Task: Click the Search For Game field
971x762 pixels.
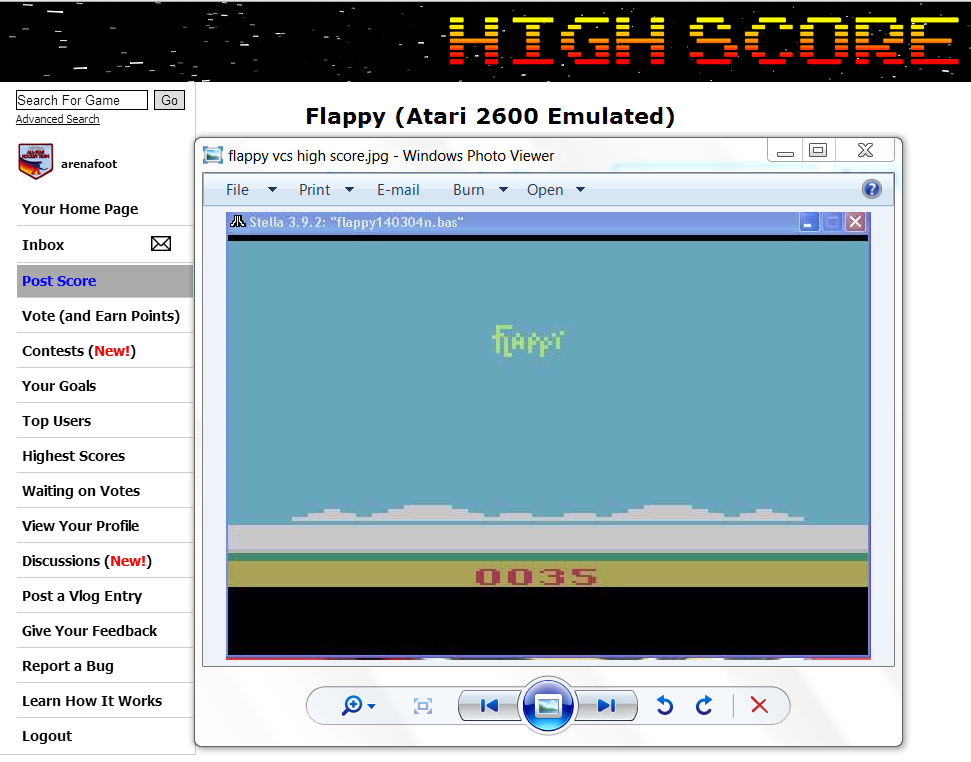Action: tap(81, 100)
